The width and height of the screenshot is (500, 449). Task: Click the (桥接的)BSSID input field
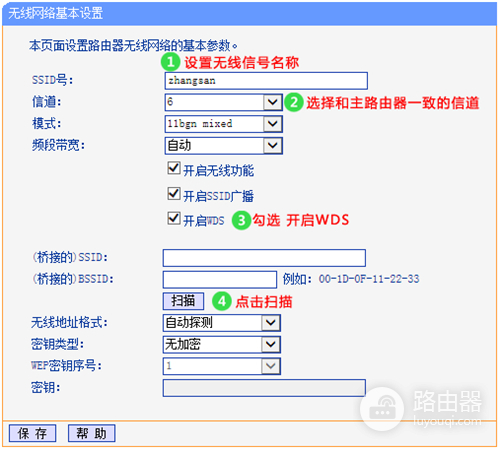click(220, 280)
